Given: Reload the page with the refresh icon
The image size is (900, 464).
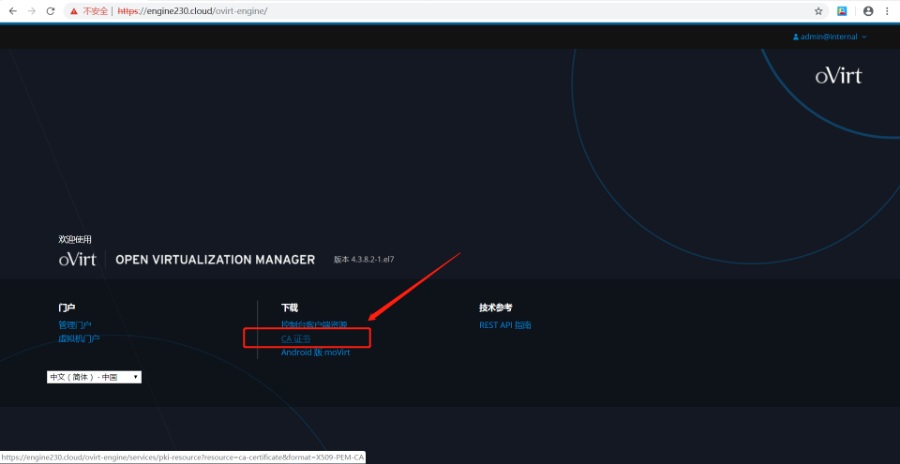Looking at the screenshot, I should point(51,11).
